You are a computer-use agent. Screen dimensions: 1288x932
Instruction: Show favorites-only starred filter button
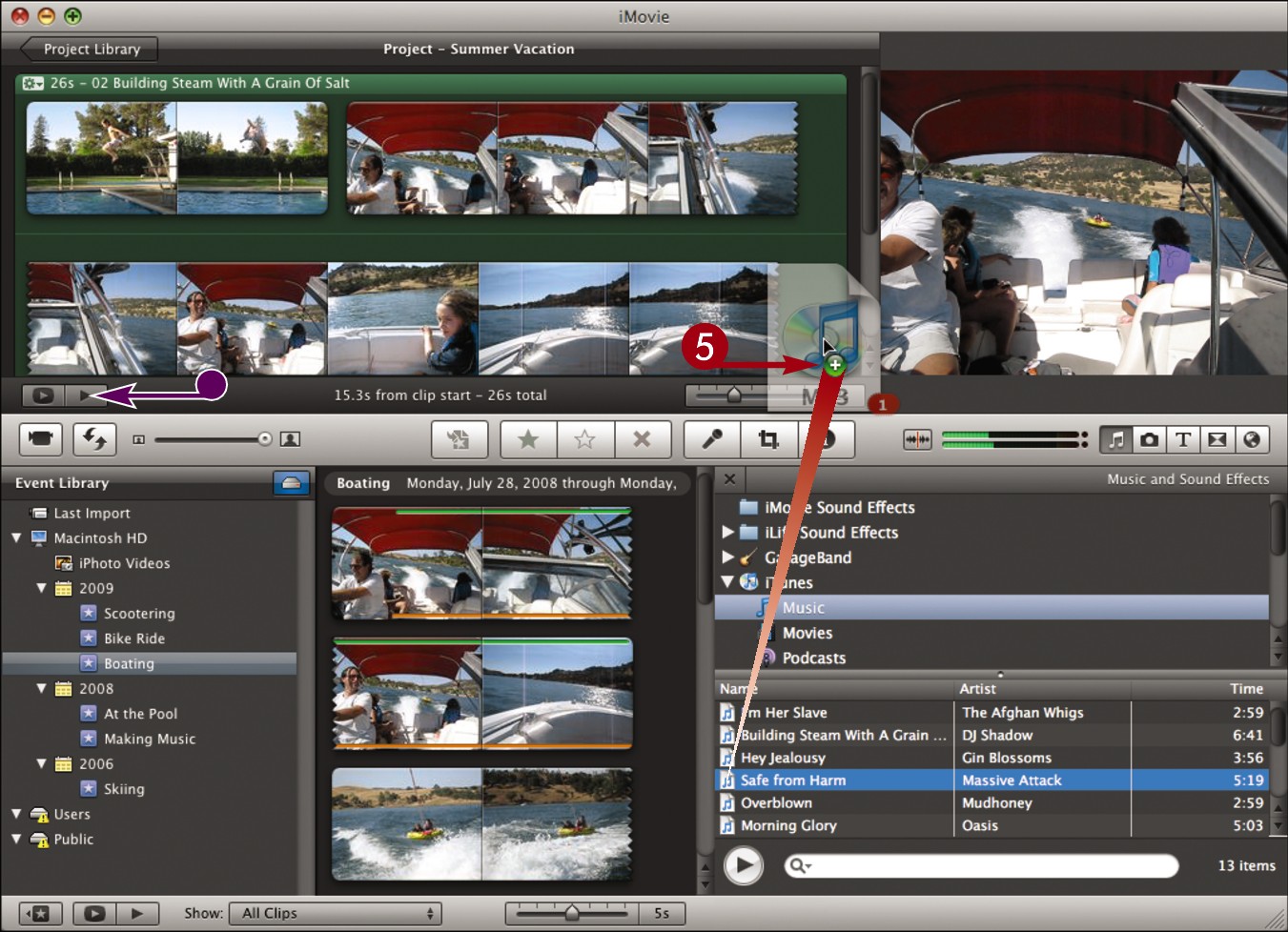(x=41, y=913)
